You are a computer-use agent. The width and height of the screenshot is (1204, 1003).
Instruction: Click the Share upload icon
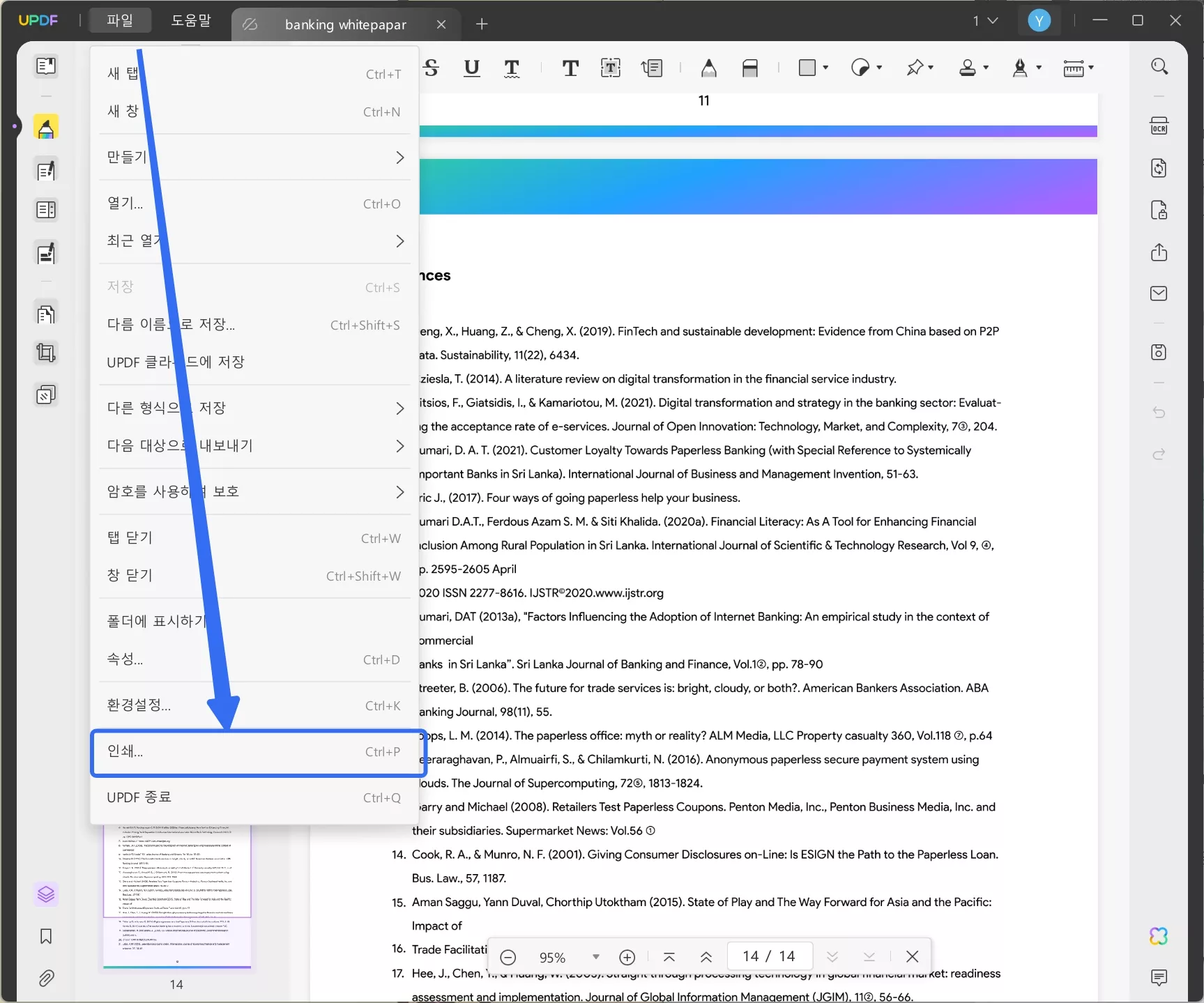tap(1159, 252)
